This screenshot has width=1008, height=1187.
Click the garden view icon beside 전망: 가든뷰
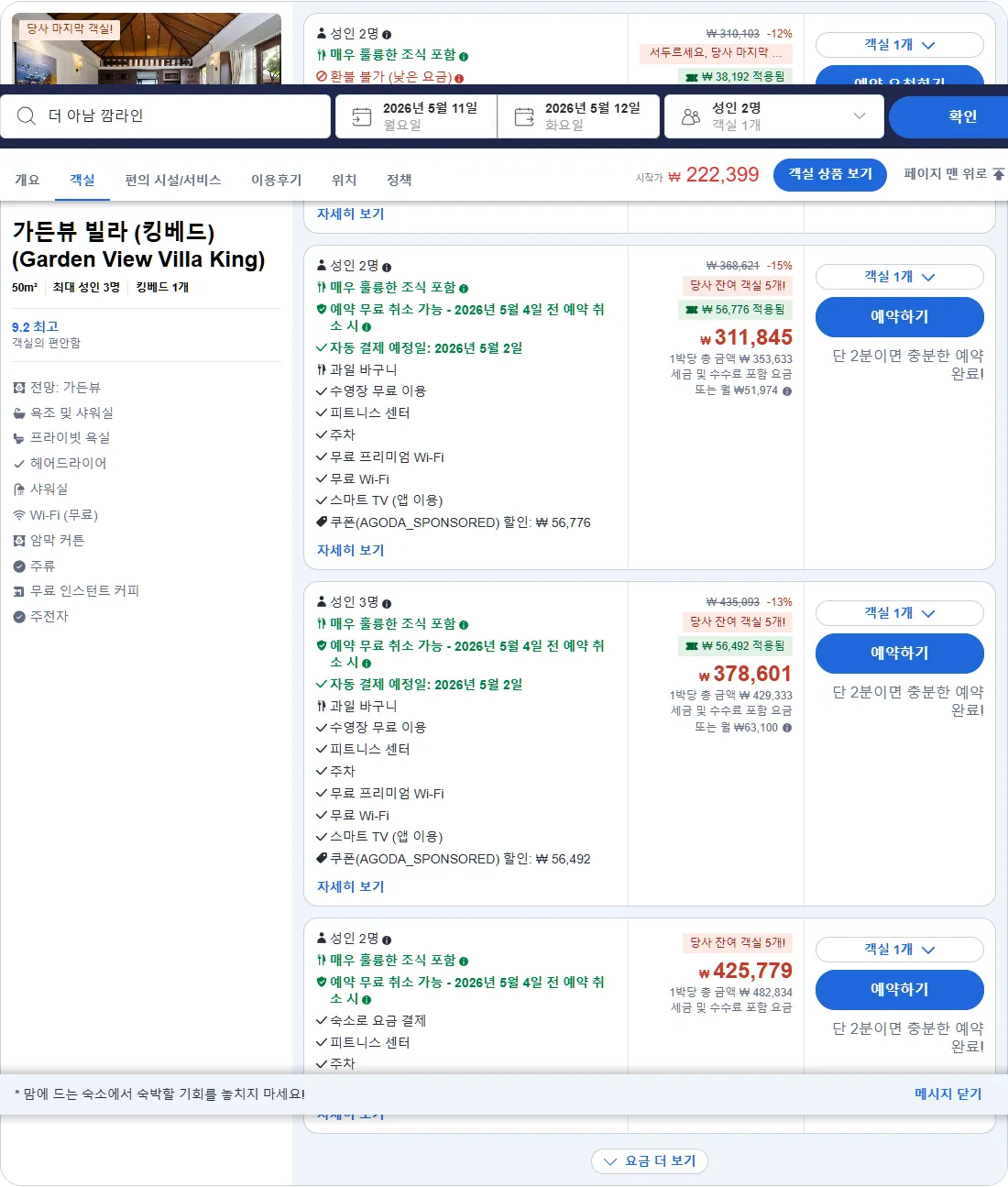click(x=19, y=388)
